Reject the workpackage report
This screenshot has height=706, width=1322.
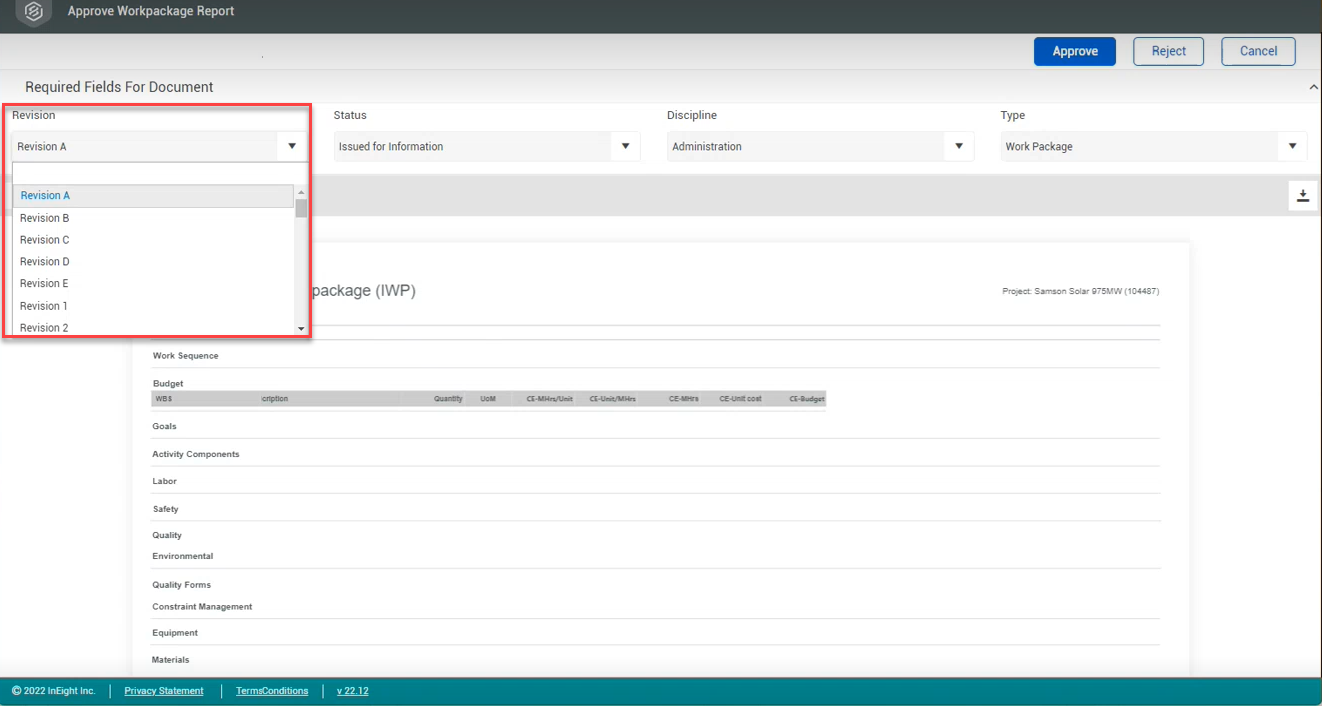[x=1168, y=51]
